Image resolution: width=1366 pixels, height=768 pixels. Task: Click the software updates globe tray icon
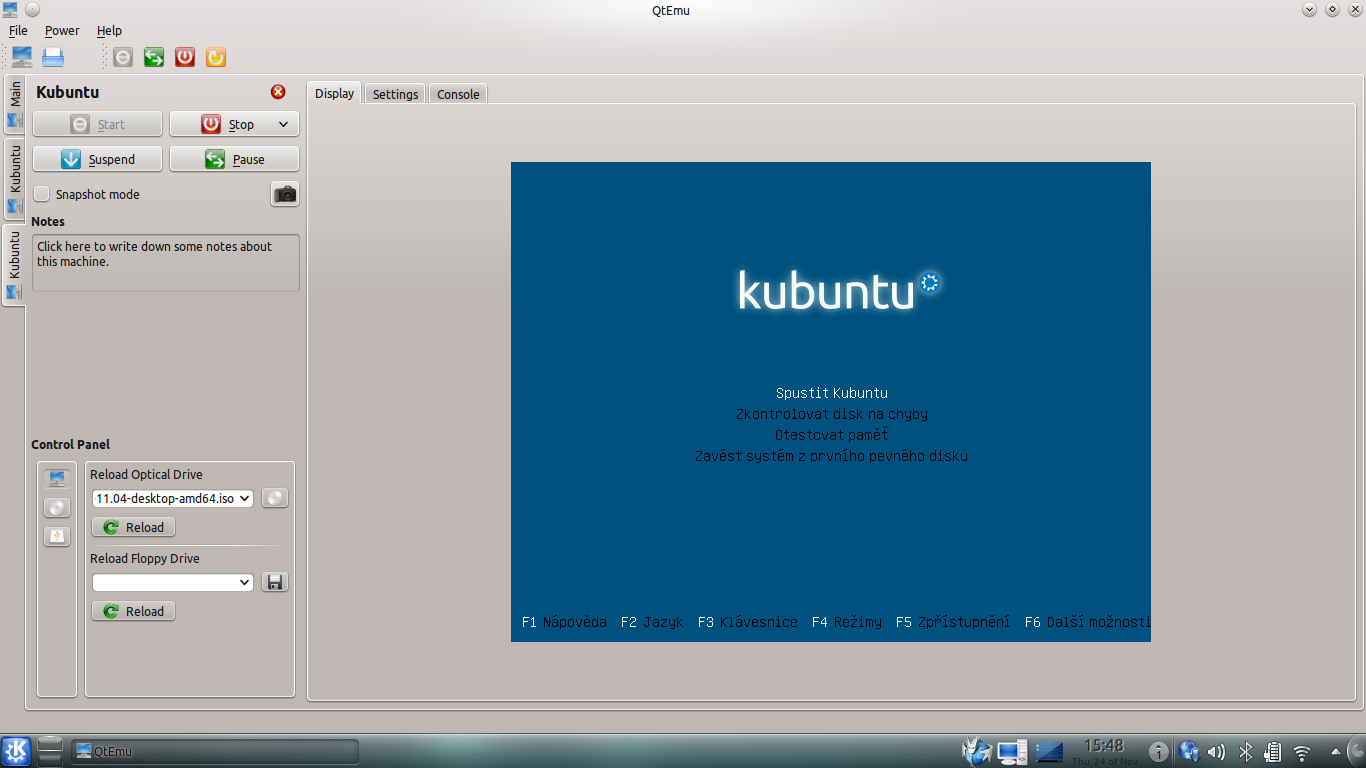point(1189,752)
